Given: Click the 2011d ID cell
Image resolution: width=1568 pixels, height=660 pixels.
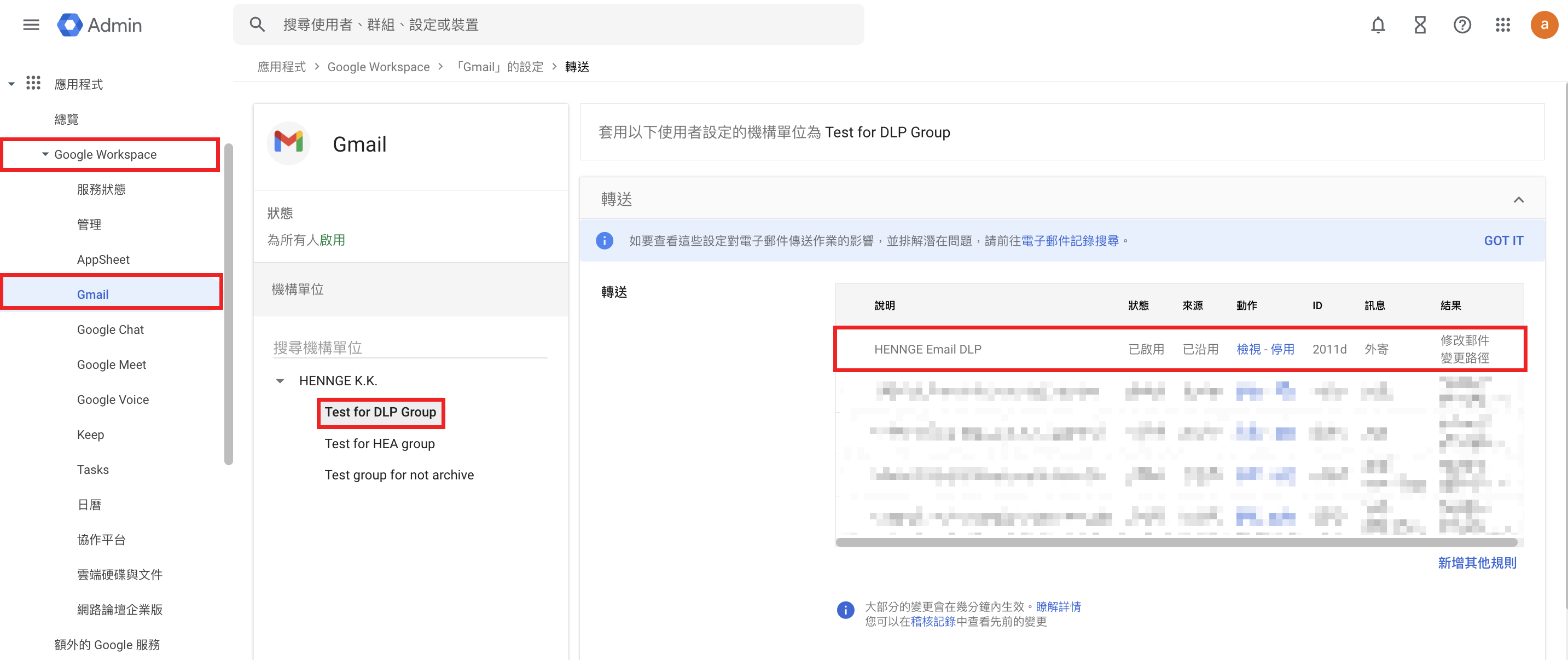Looking at the screenshot, I should pyautogui.click(x=1329, y=350).
